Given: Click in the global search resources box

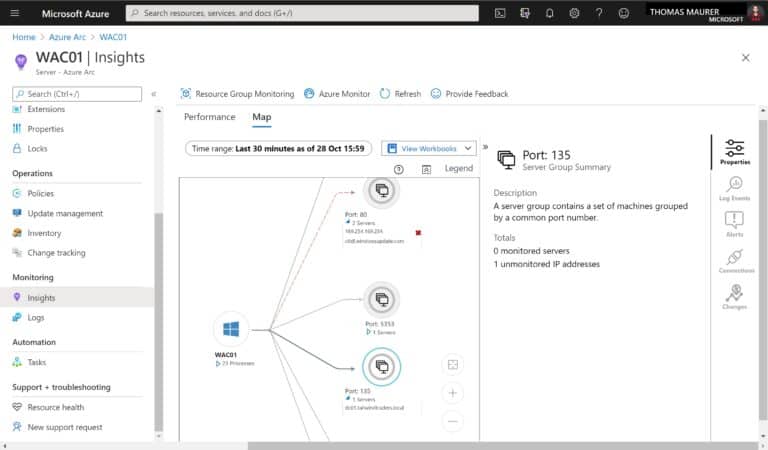Looking at the screenshot, I should [302, 13].
